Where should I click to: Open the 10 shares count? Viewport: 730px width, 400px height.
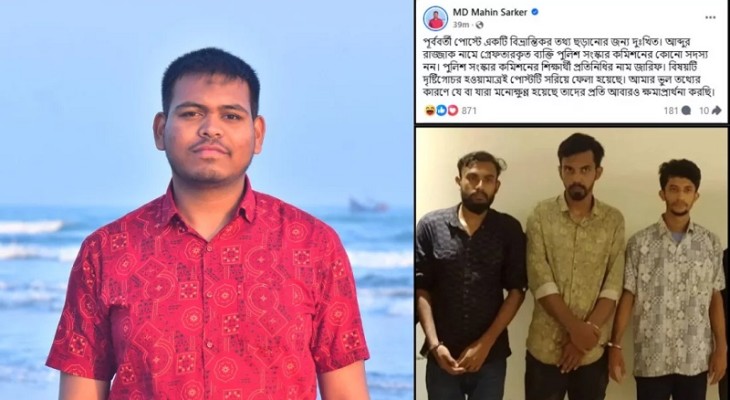click(704, 110)
